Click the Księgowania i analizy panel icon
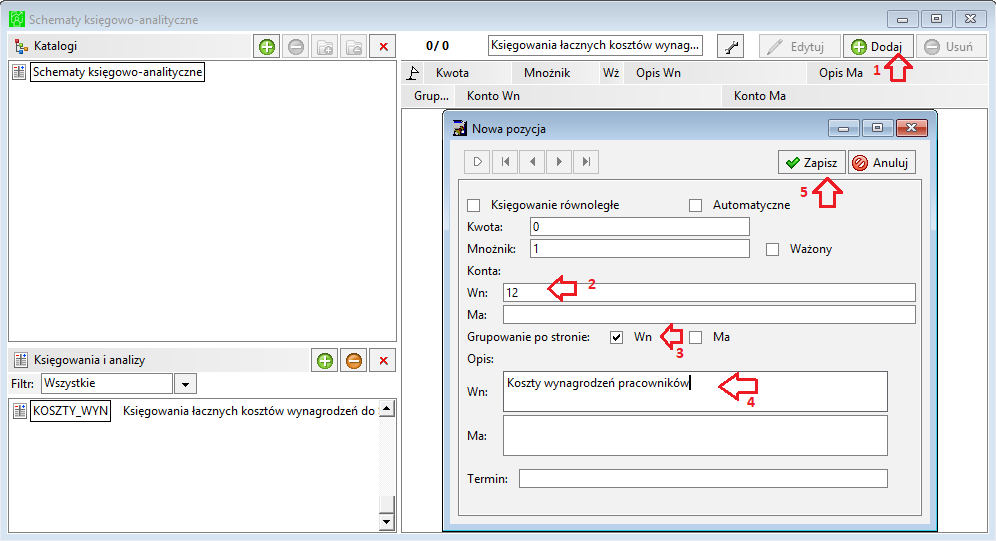Image resolution: width=996 pixels, height=541 pixels. [x=21, y=360]
